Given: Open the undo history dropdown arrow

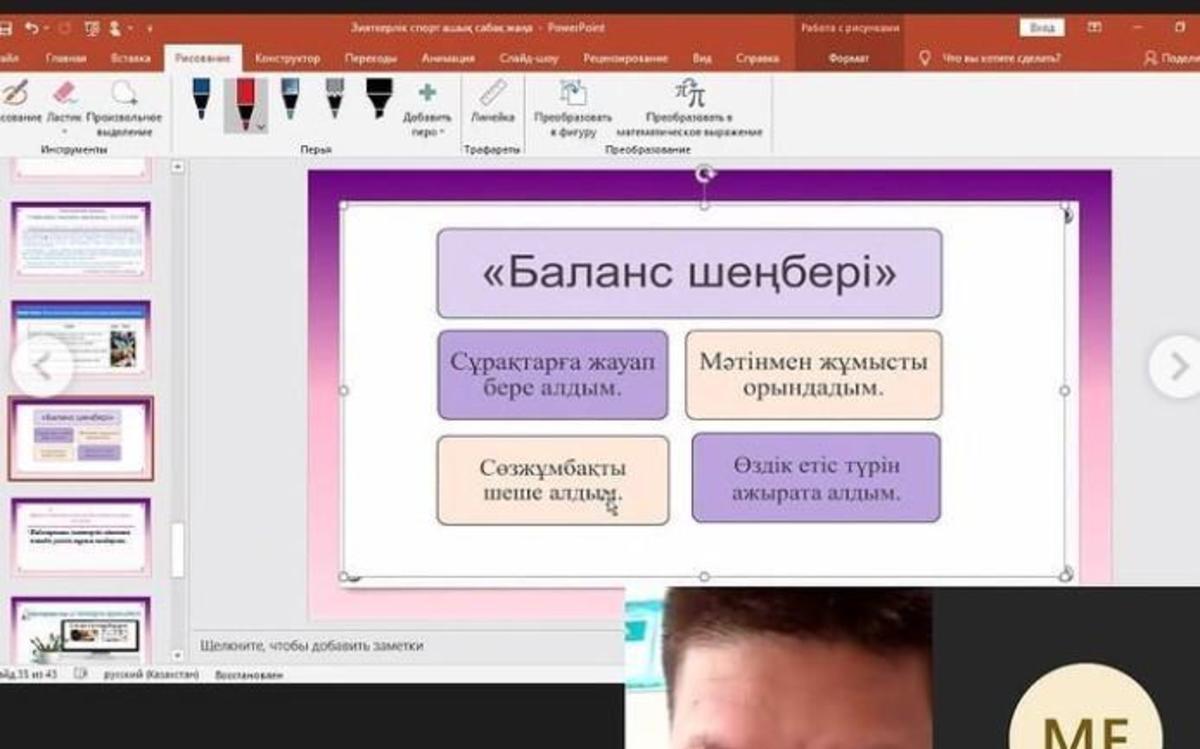Looking at the screenshot, I should pos(50,28).
